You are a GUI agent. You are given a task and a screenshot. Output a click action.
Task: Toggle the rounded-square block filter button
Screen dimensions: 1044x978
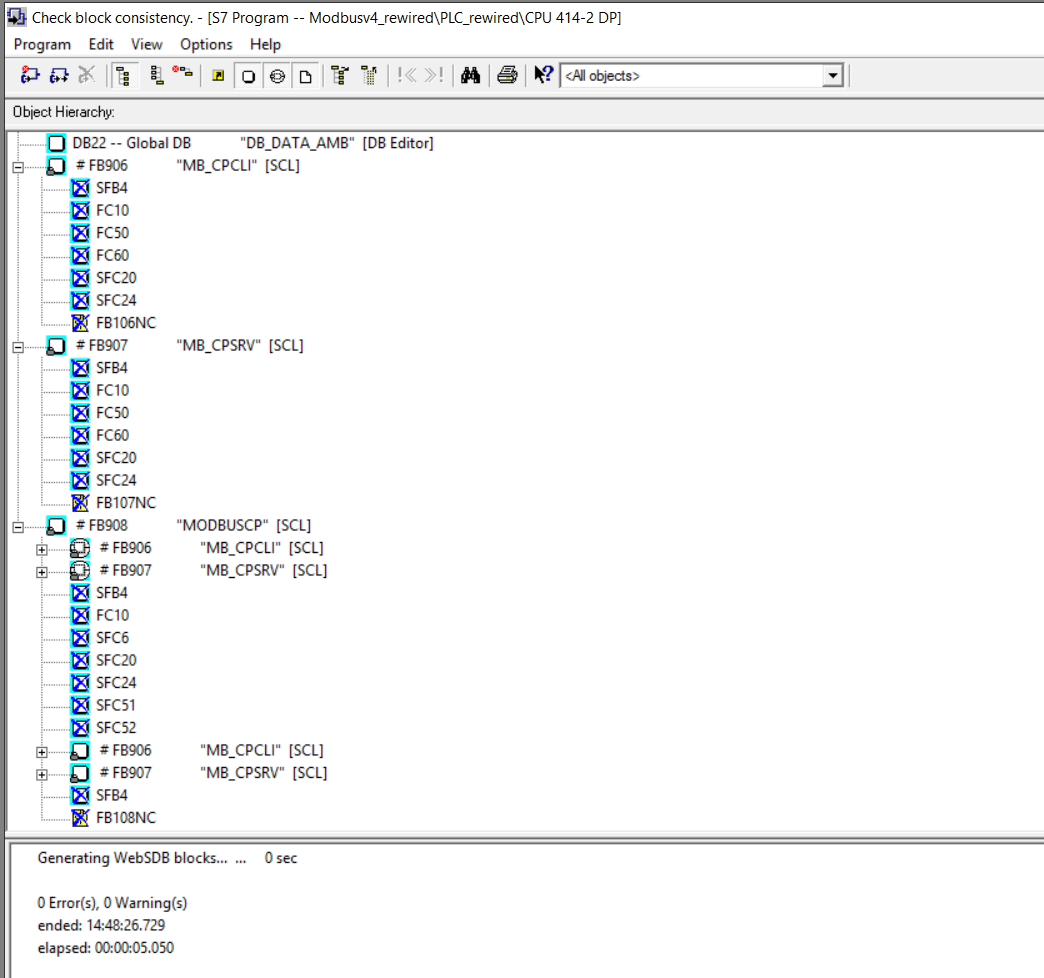pyautogui.click(x=248, y=76)
